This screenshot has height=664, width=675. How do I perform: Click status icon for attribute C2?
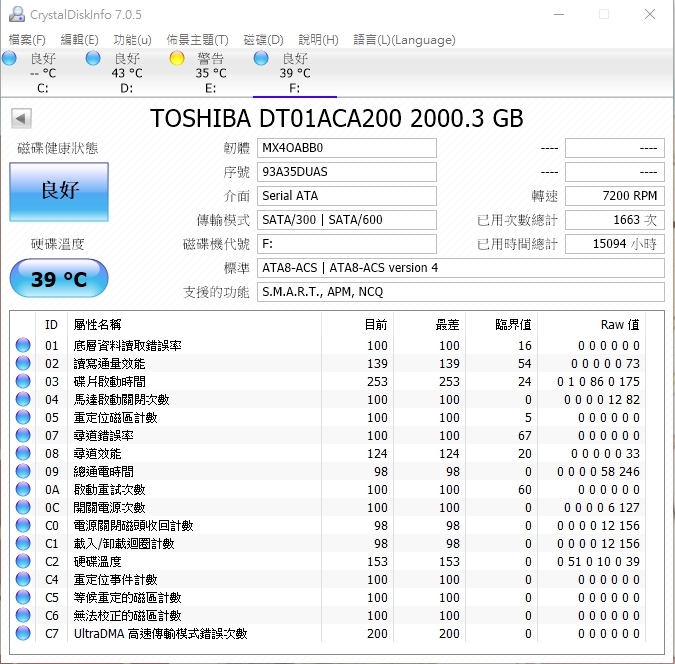tap(23, 562)
